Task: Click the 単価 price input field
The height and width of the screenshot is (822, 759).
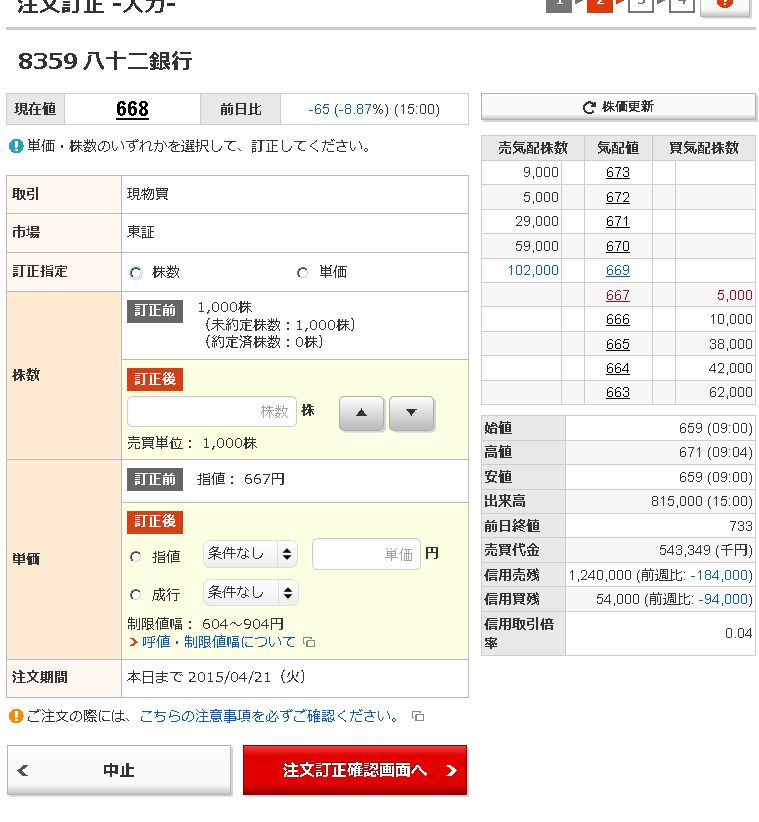Action: 366,554
